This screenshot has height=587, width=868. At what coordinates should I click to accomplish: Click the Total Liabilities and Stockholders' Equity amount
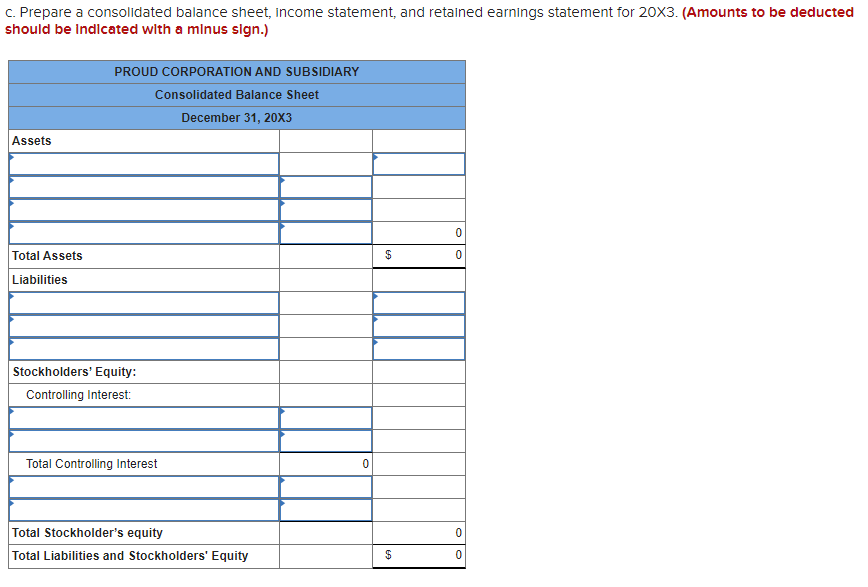(419, 555)
